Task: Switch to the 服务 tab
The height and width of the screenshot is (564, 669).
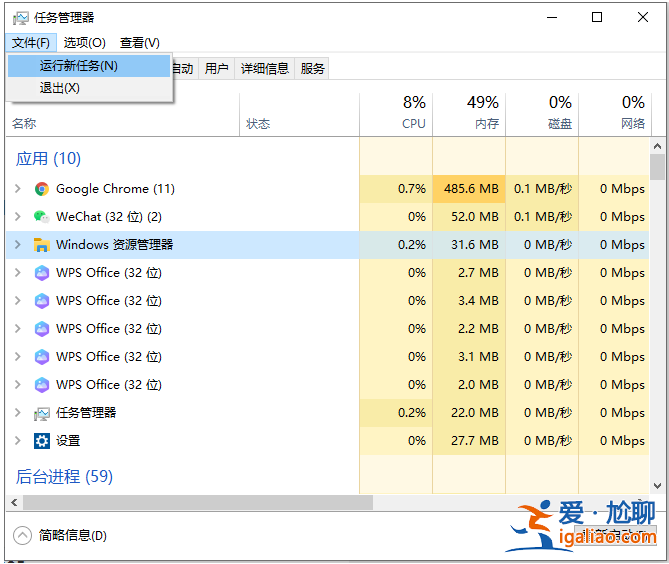Action: pyautogui.click(x=312, y=68)
